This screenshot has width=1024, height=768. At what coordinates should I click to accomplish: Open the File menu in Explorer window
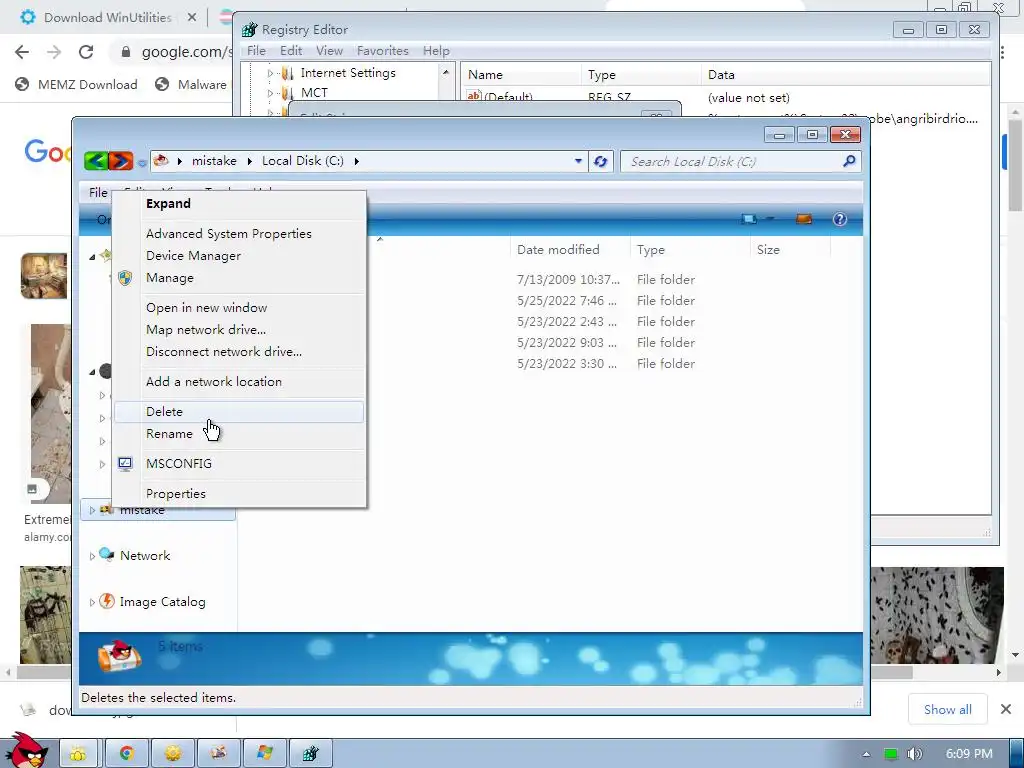click(98, 193)
